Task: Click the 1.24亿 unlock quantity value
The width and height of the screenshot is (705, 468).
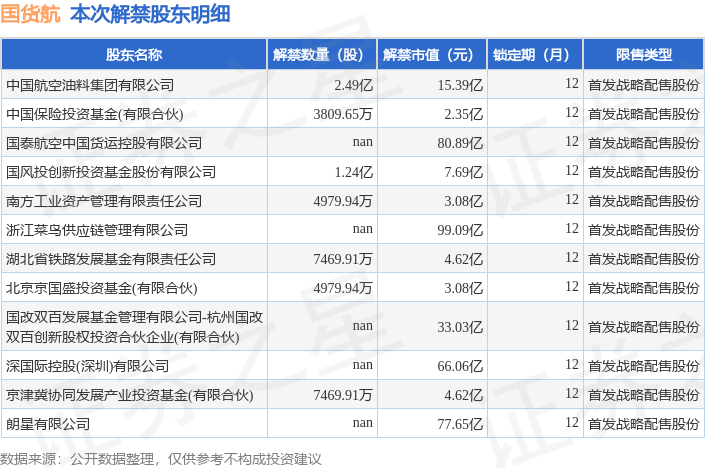Action: (x=353, y=172)
